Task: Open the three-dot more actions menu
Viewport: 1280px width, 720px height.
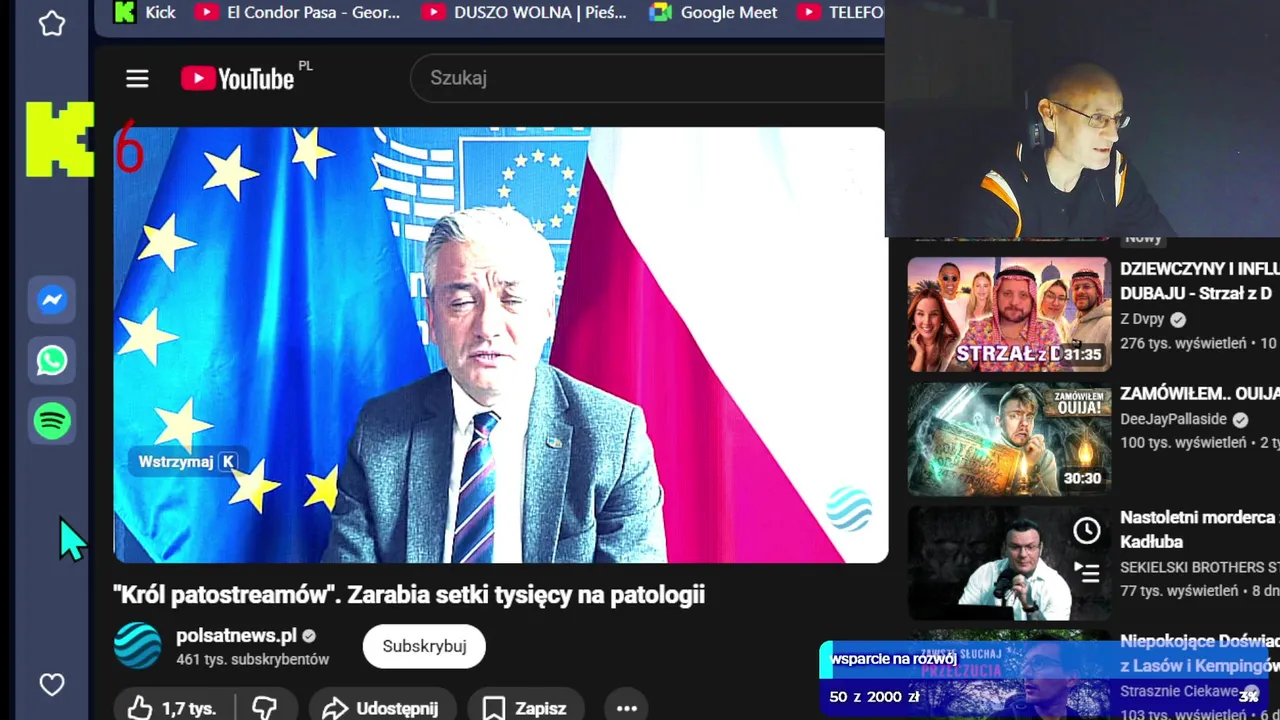Action: pyautogui.click(x=627, y=708)
